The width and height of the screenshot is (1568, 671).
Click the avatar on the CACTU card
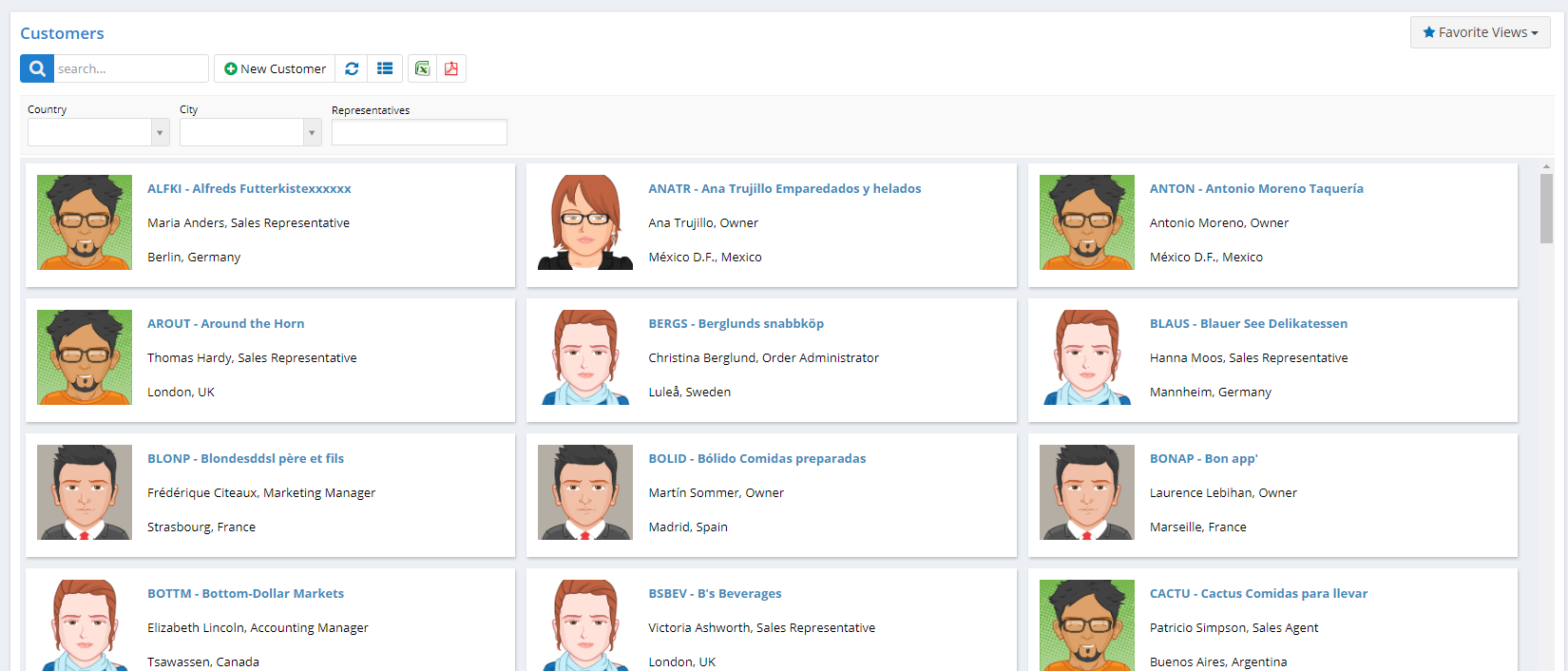[x=1087, y=625]
